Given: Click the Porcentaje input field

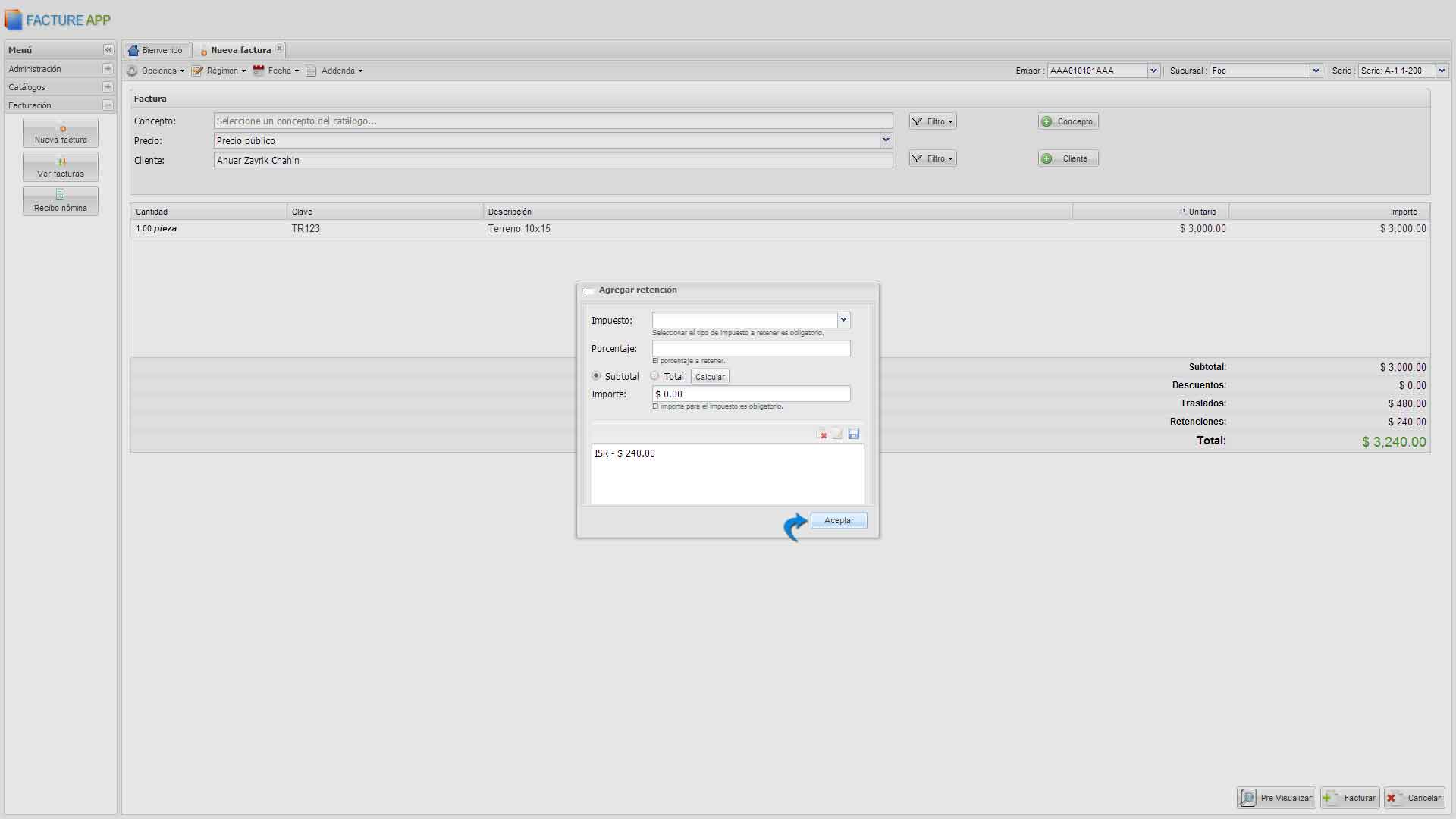Looking at the screenshot, I should (x=751, y=348).
